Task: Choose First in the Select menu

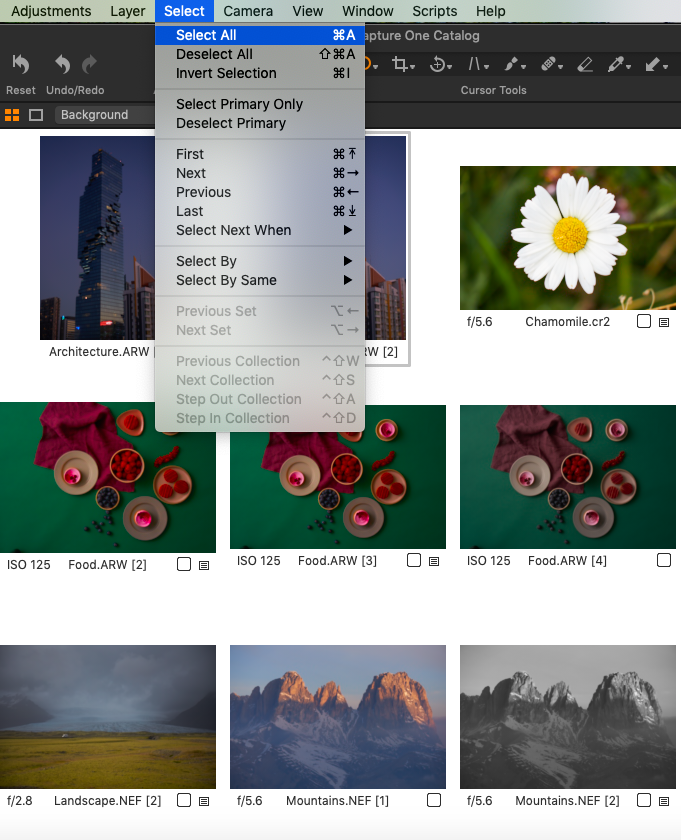Action: pyautogui.click(x=260, y=154)
